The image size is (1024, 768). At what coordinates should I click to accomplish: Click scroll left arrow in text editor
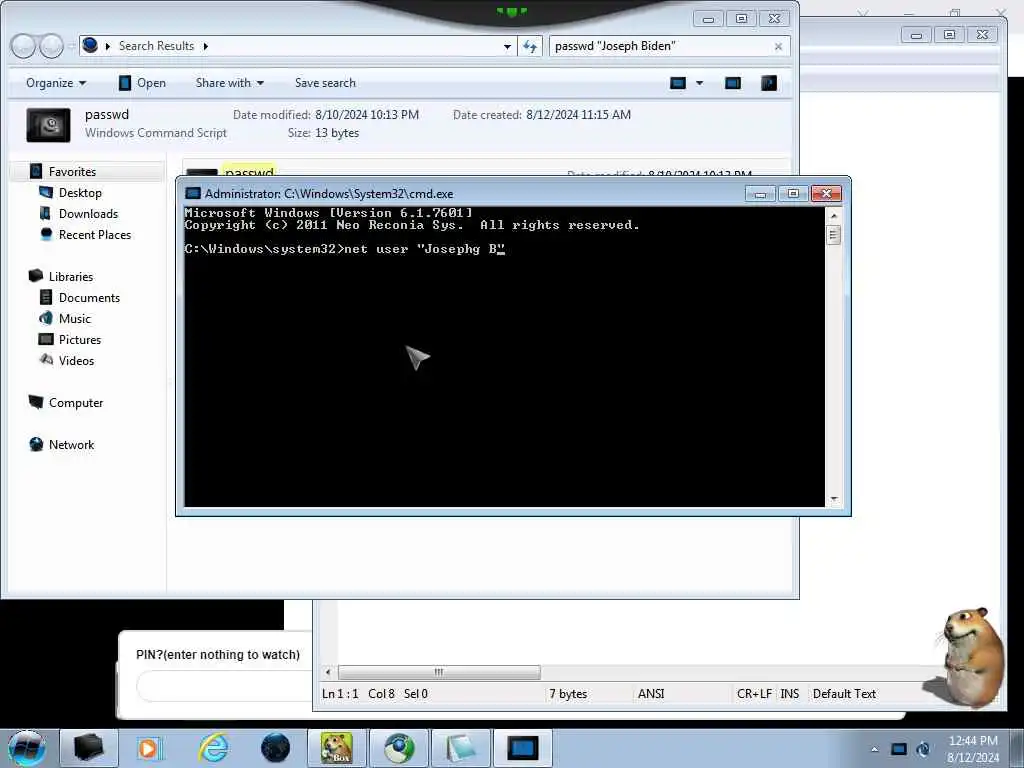pyautogui.click(x=328, y=672)
